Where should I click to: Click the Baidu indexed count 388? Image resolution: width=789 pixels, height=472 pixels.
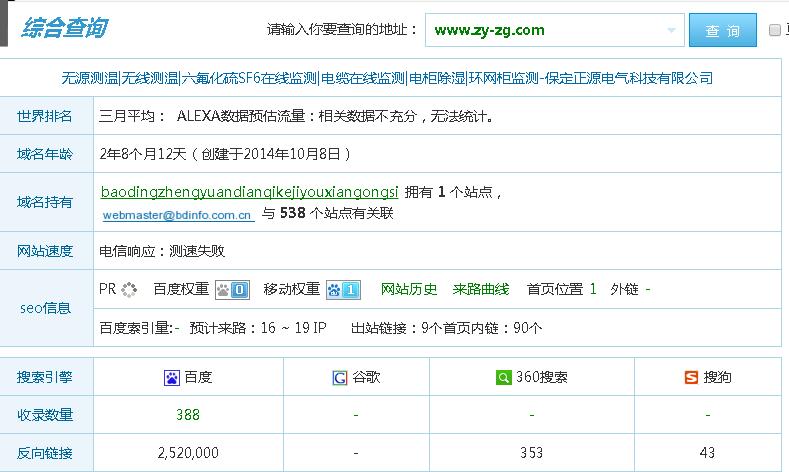pyautogui.click(x=188, y=415)
